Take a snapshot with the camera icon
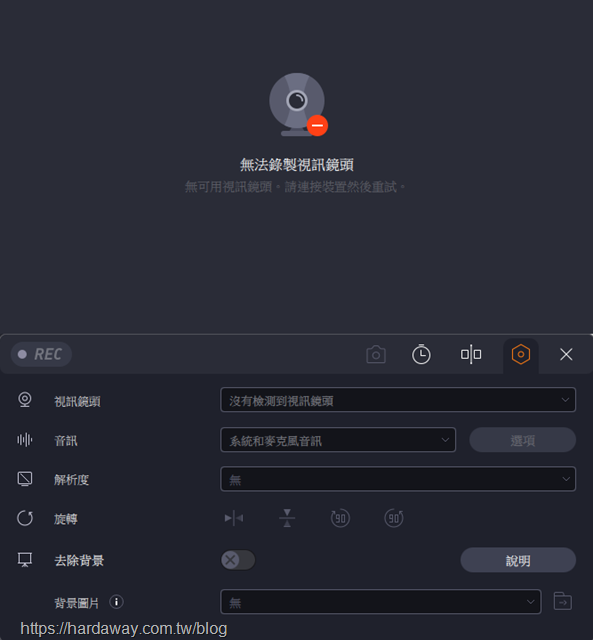The height and width of the screenshot is (640, 593). (376, 354)
